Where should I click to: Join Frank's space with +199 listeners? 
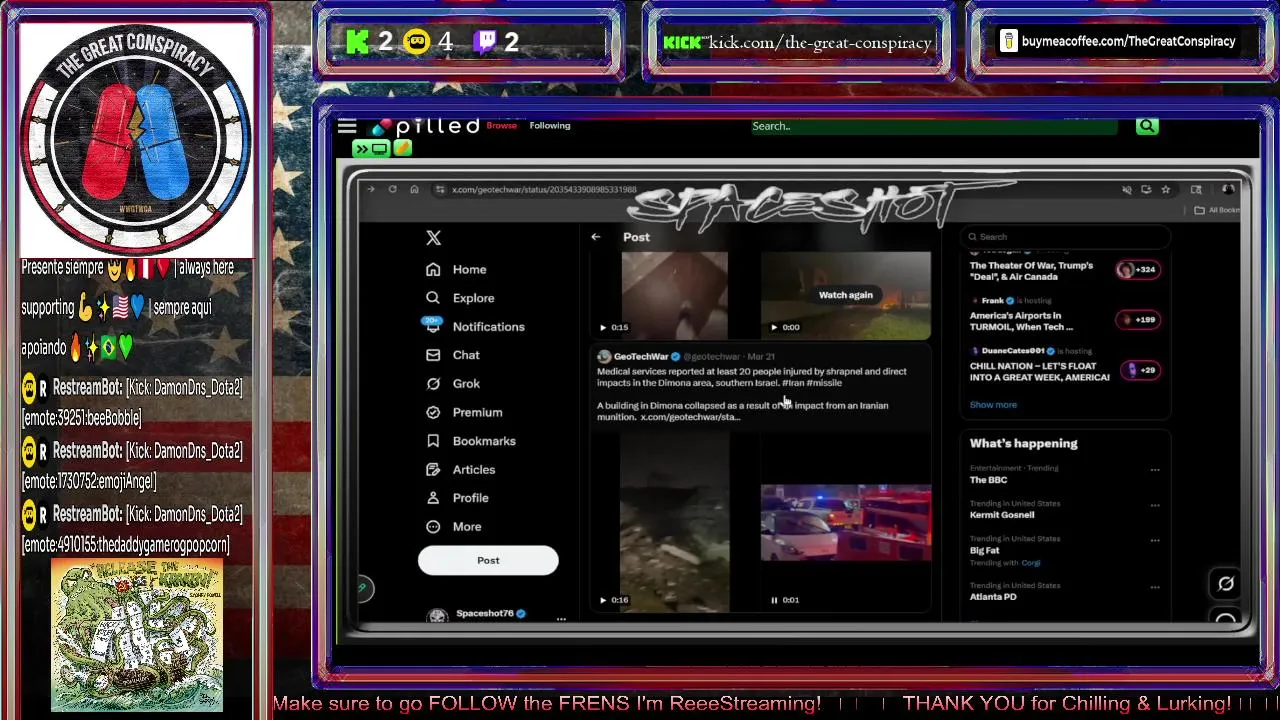pyautogui.click(x=1138, y=320)
